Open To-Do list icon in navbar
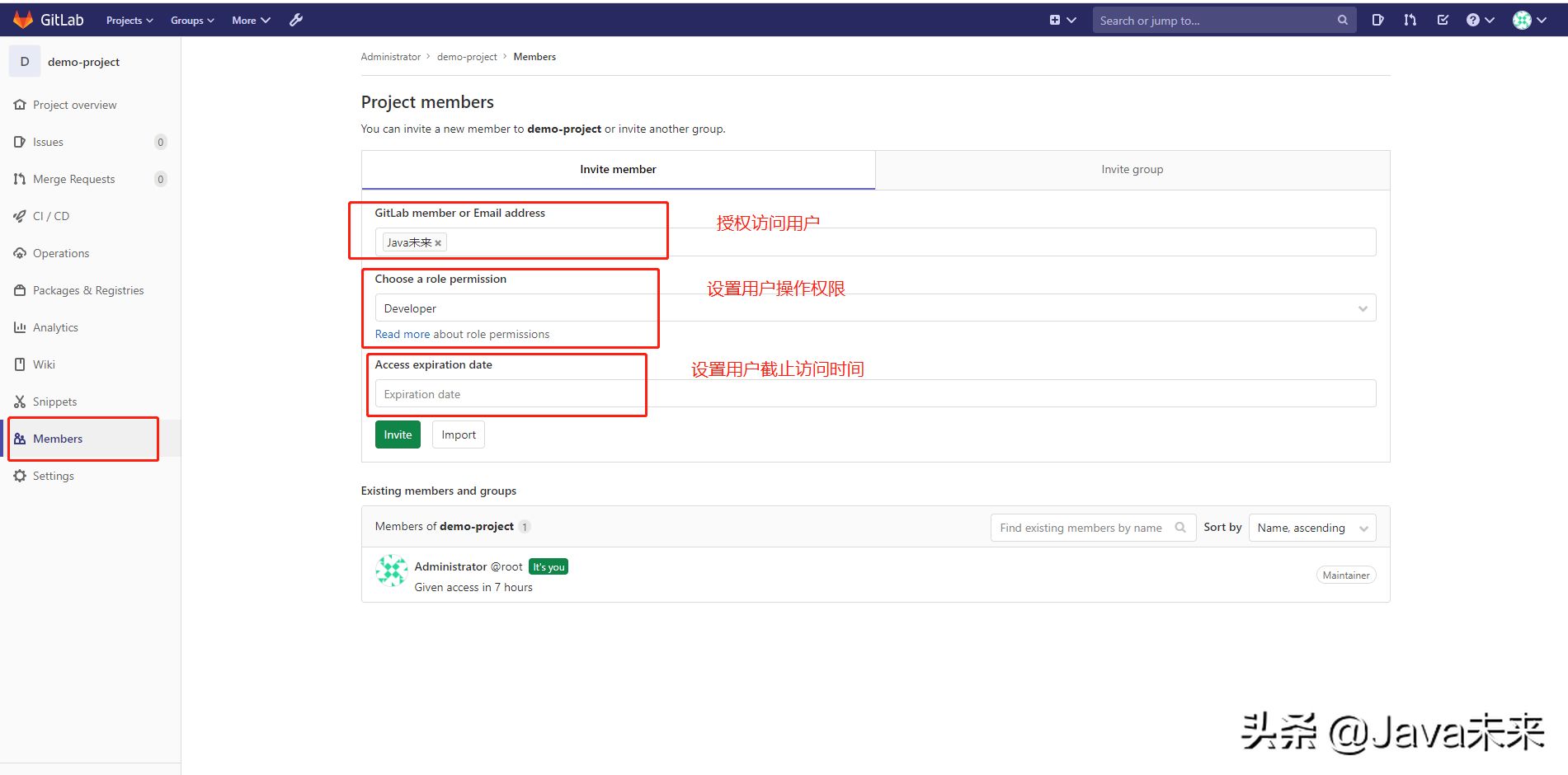Screen dimensions: 1568x775 click(1443, 20)
